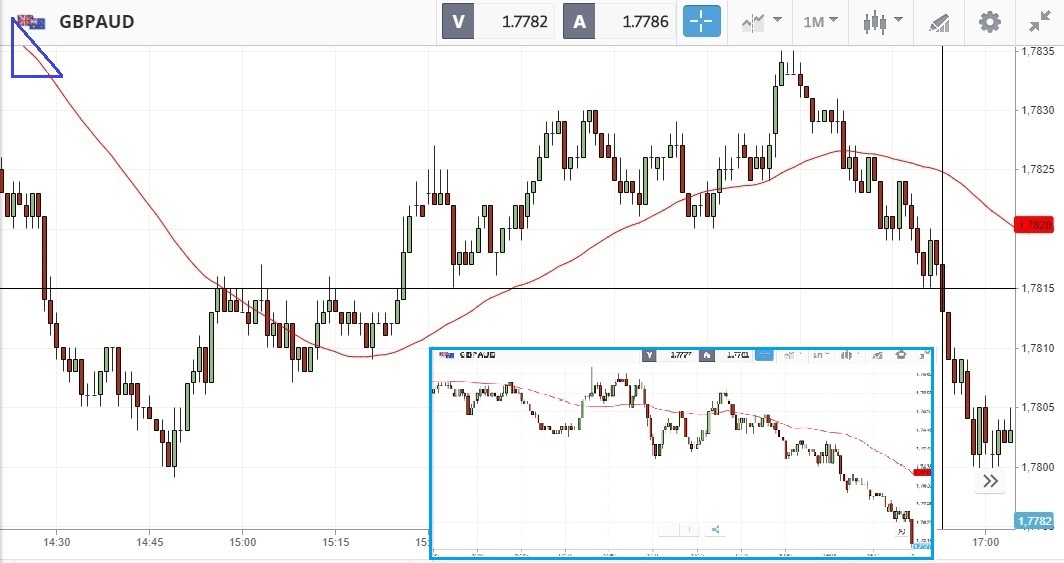
Task: Open the candlestick chart type dropdown
Action: tap(882, 21)
